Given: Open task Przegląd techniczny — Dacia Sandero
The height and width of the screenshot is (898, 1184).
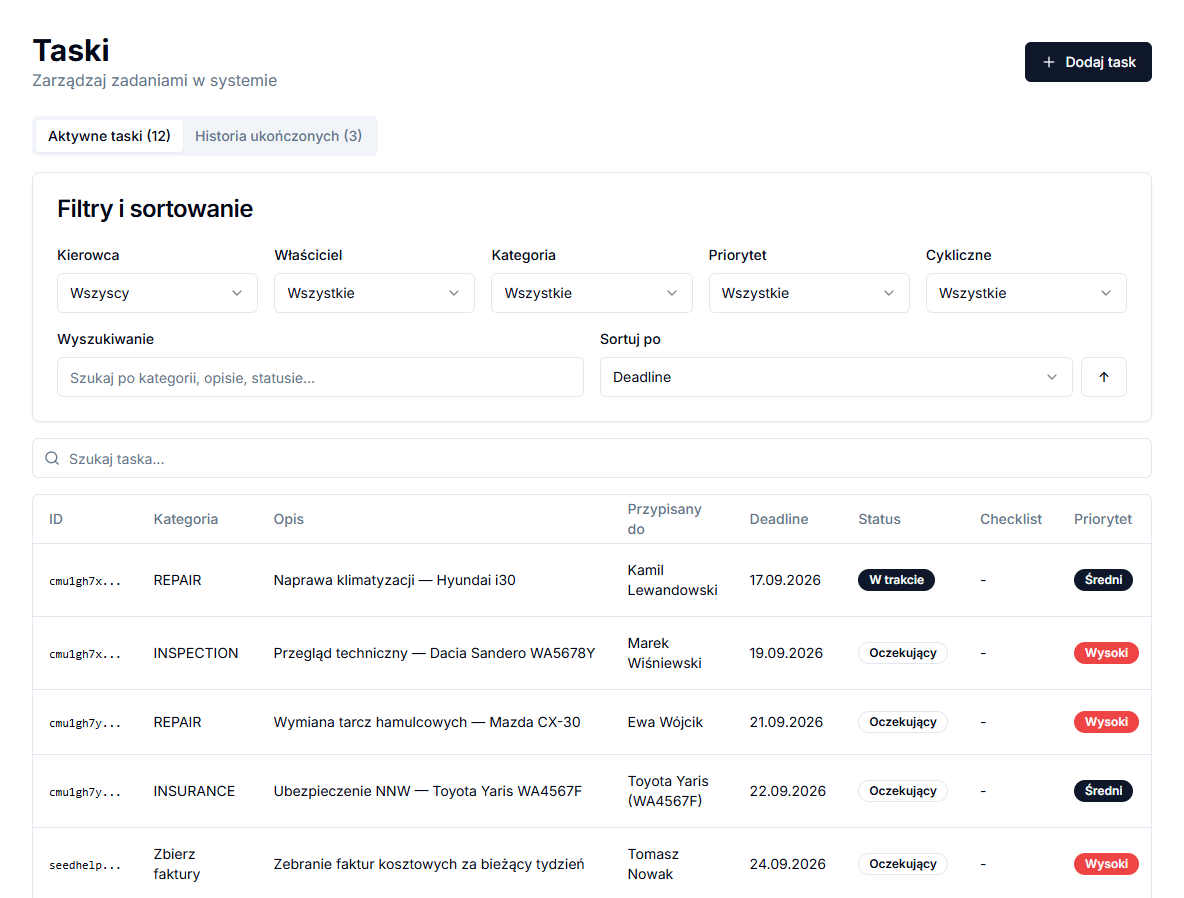Looking at the screenshot, I should [434, 653].
